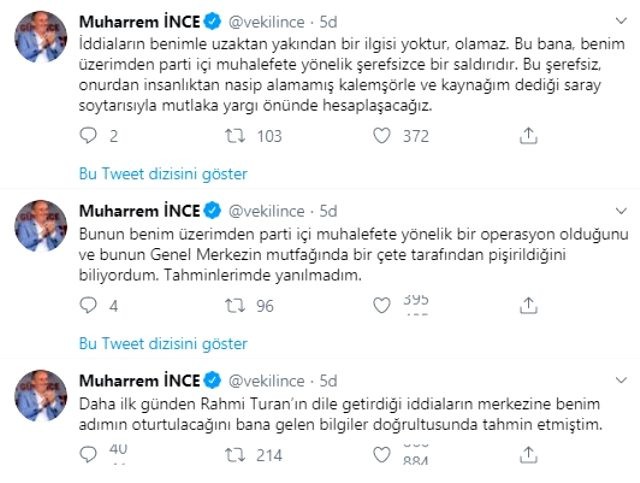Open profile picture on the first tweet
The height and width of the screenshot is (483, 640).
(x=41, y=39)
